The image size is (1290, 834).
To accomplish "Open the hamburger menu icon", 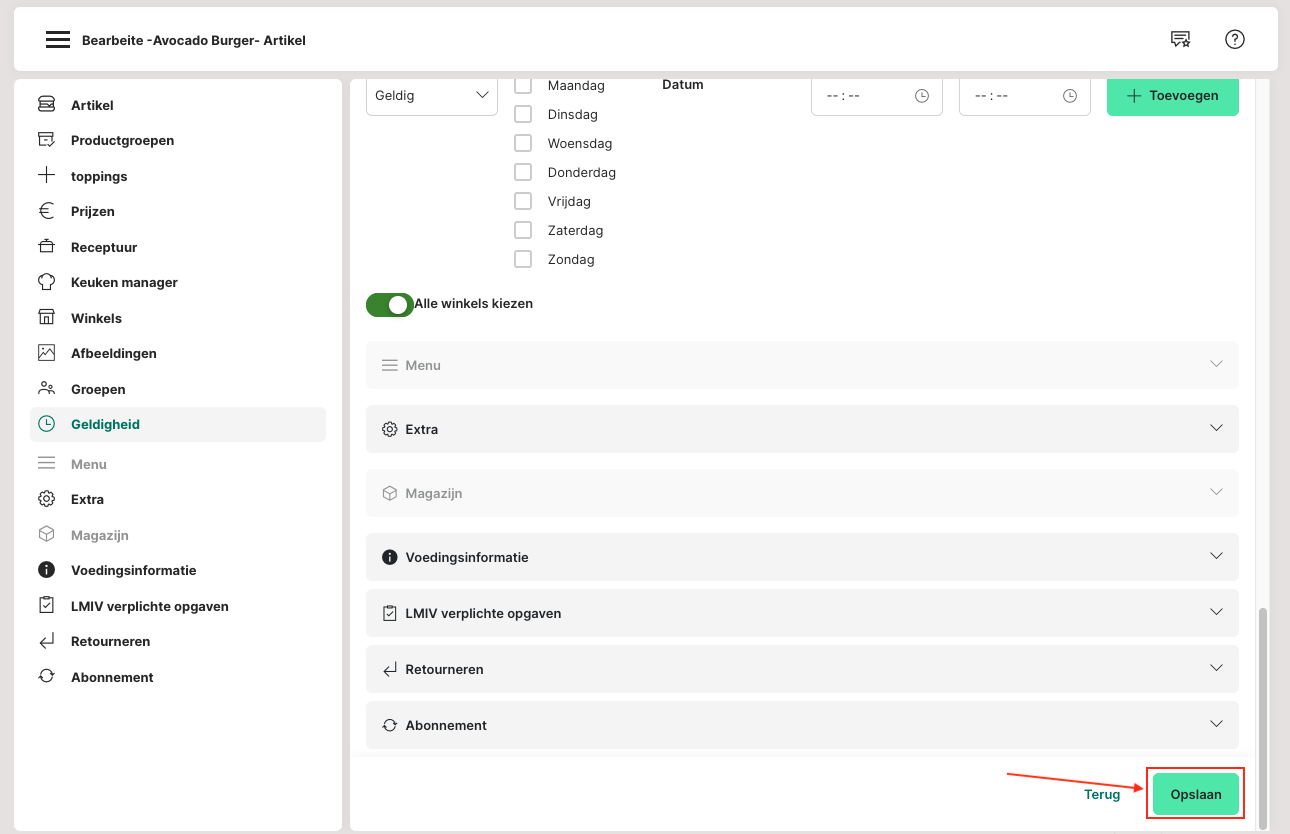I will (58, 40).
